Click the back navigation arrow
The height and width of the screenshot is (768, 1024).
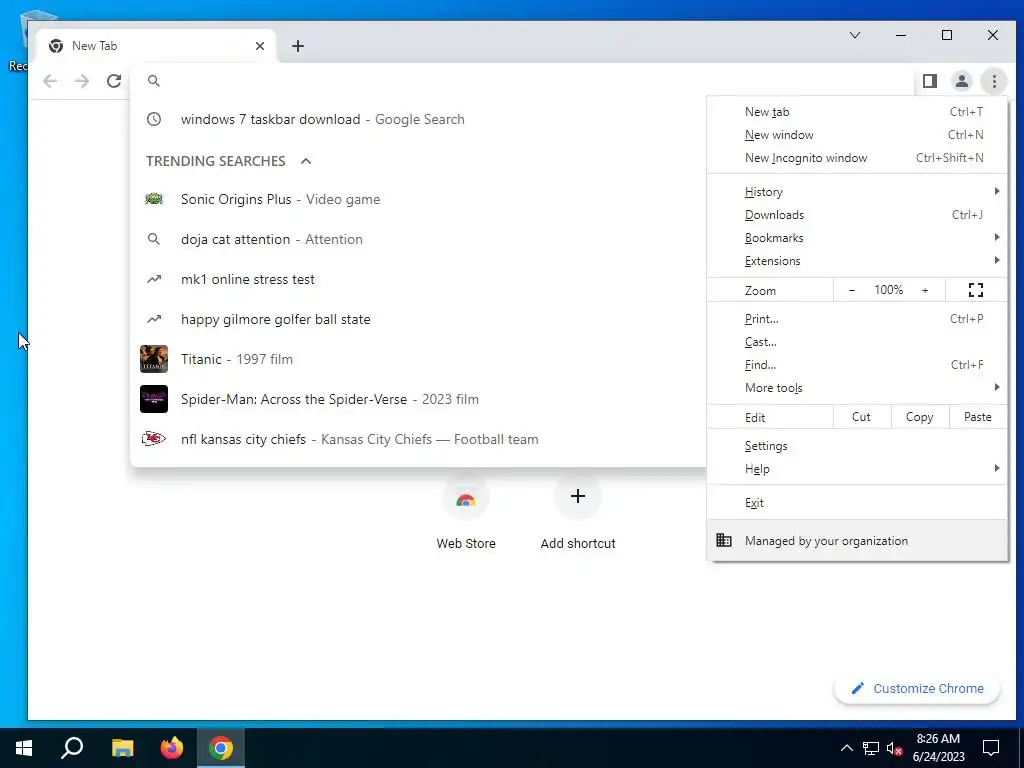50,81
